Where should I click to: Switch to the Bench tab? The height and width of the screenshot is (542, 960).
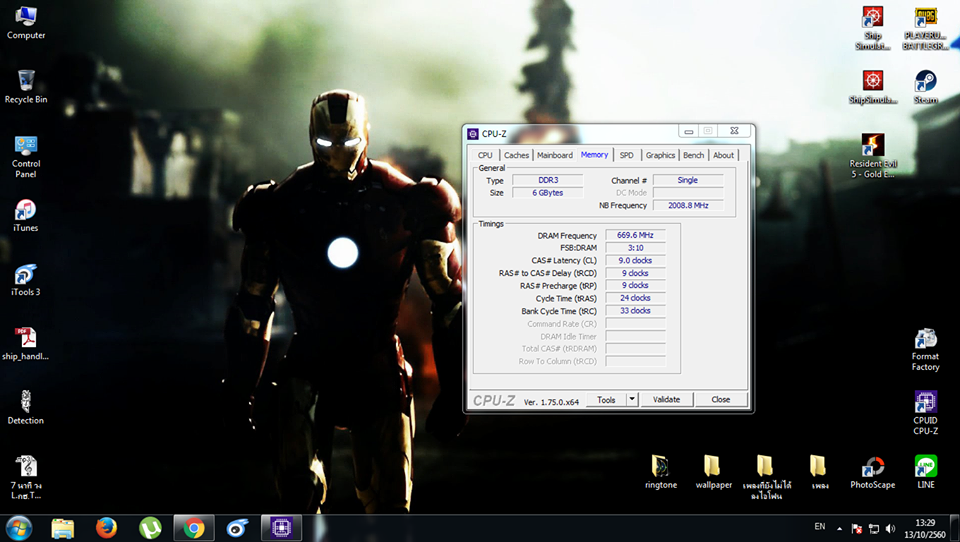click(694, 156)
